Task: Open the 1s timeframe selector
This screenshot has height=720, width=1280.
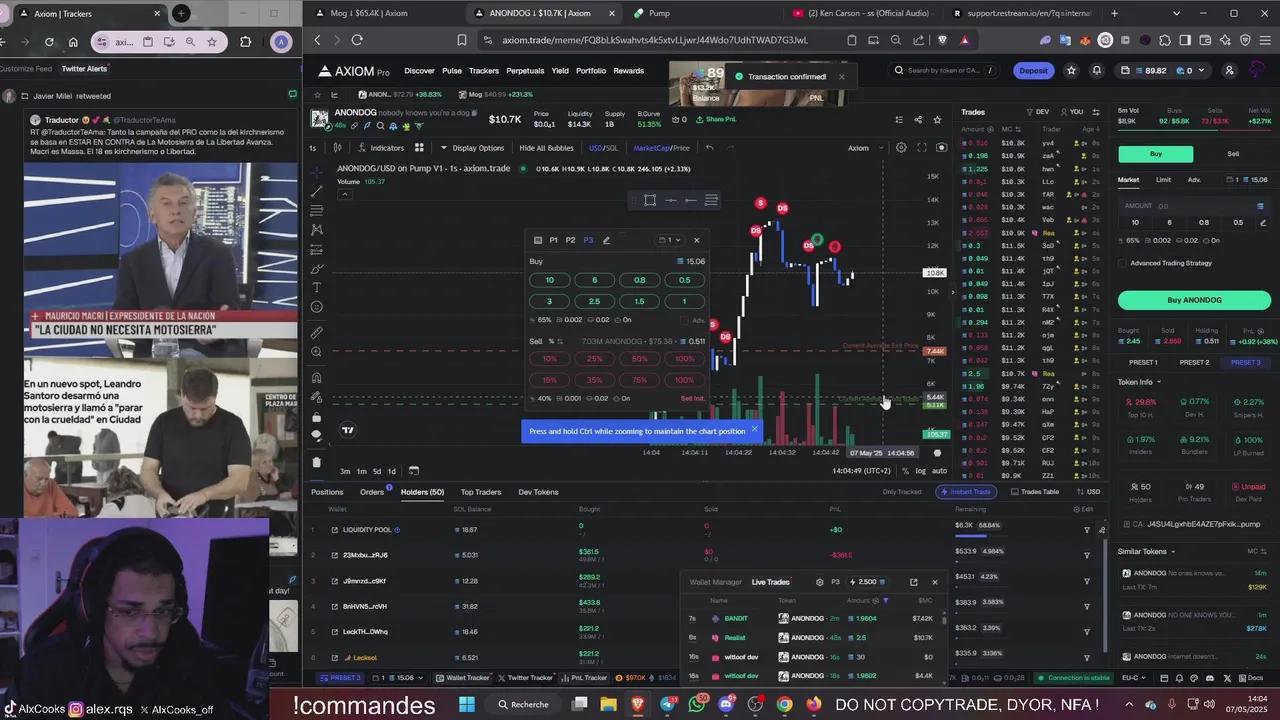Action: (x=313, y=148)
